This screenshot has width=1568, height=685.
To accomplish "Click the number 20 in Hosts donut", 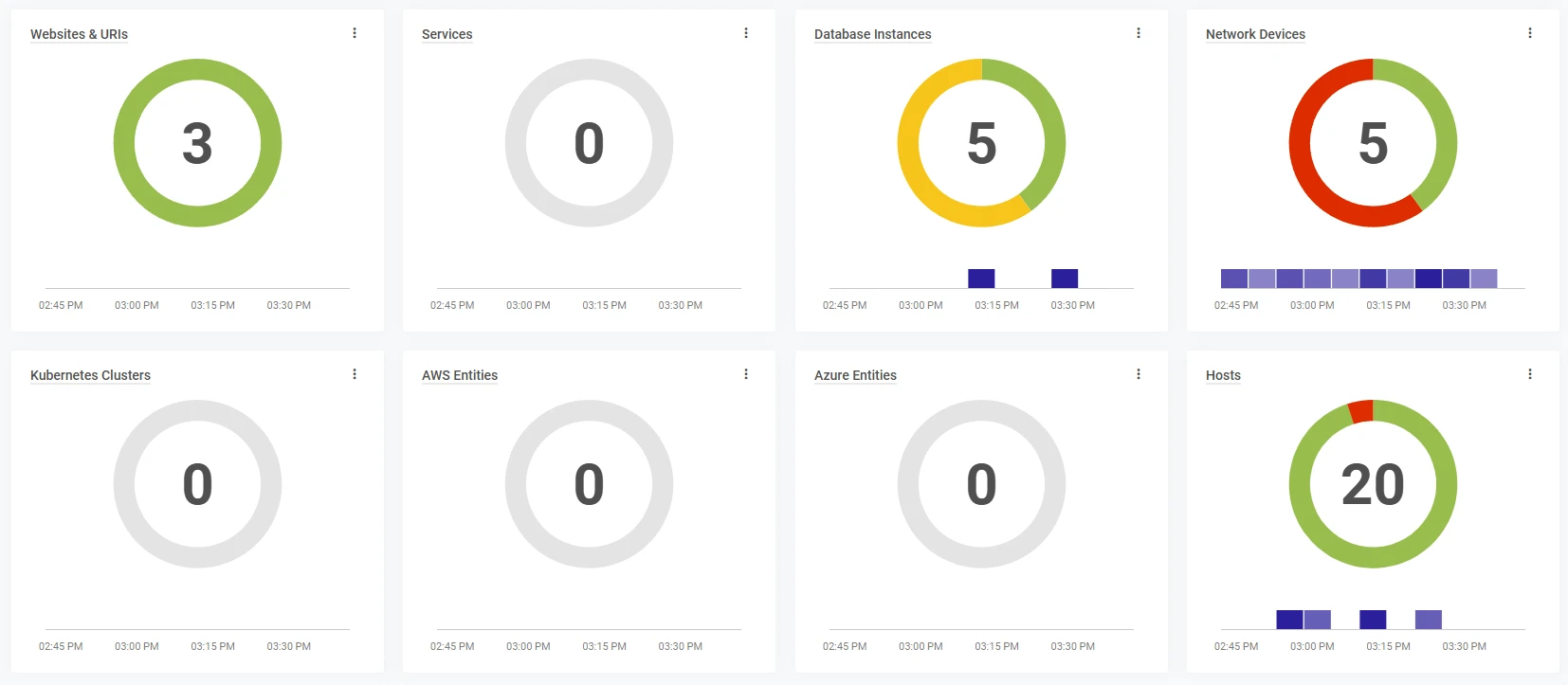I will [x=1373, y=485].
